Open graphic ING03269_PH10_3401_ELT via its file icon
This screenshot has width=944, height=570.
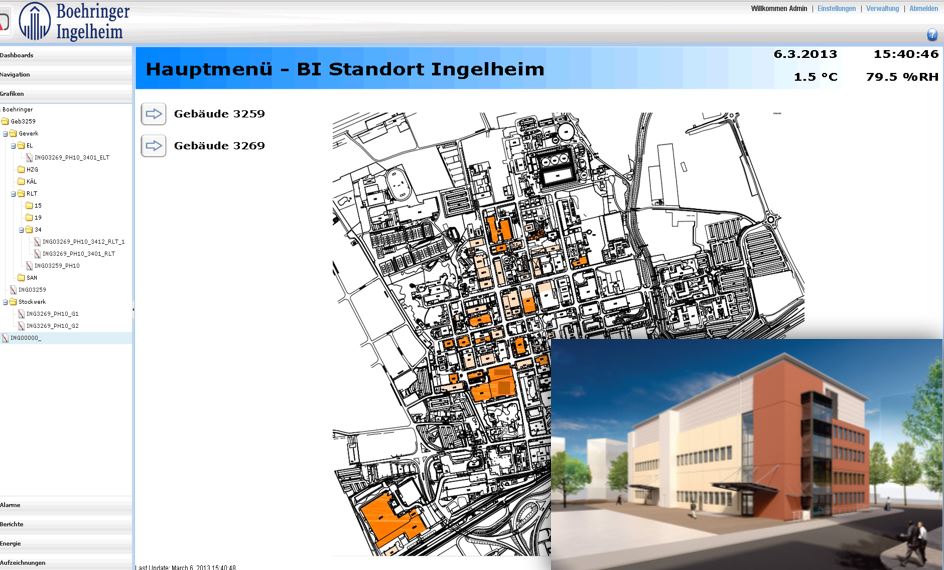coord(29,158)
